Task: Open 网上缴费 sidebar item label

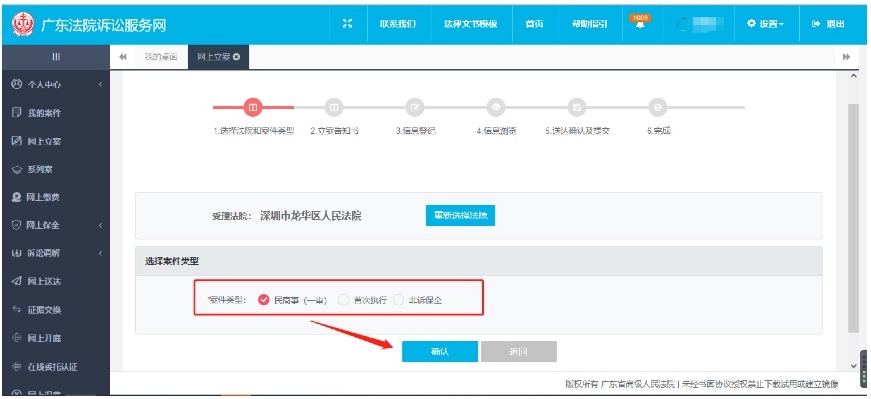Action: tap(44, 197)
